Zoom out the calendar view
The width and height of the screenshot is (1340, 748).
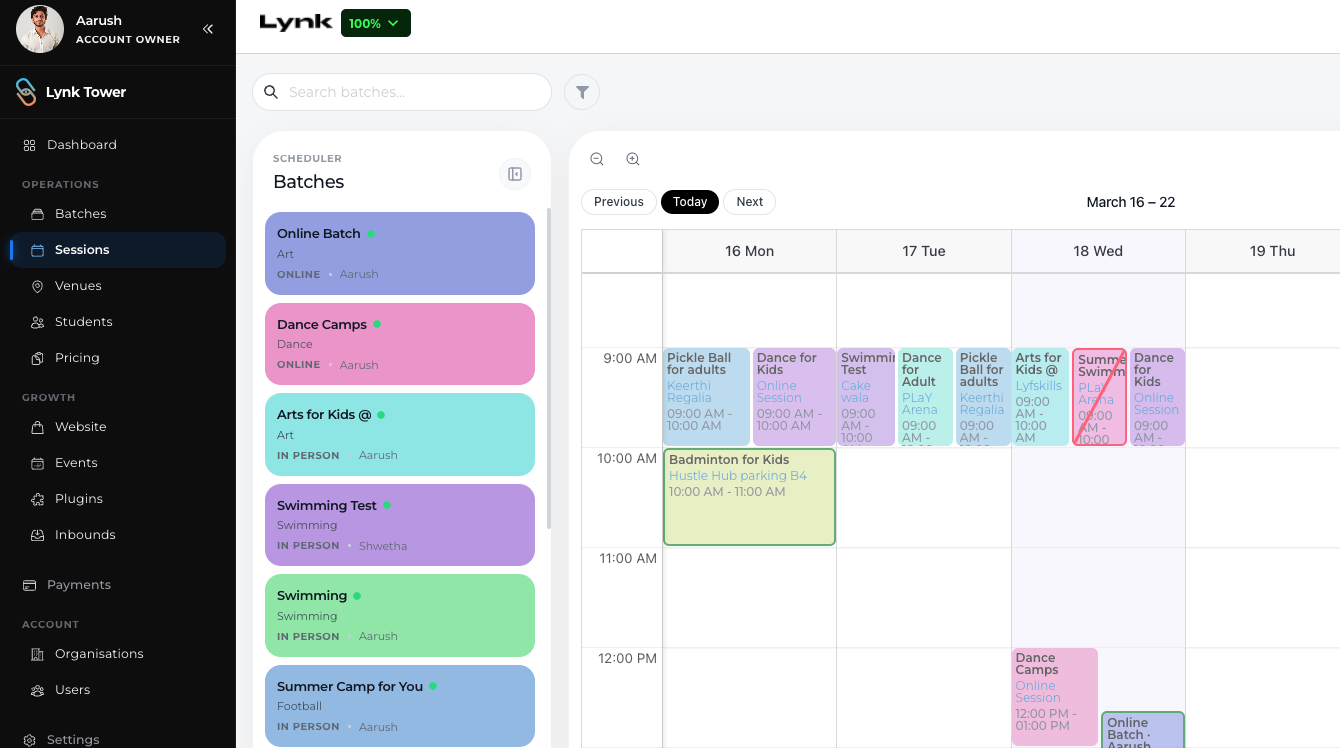[x=597, y=159]
